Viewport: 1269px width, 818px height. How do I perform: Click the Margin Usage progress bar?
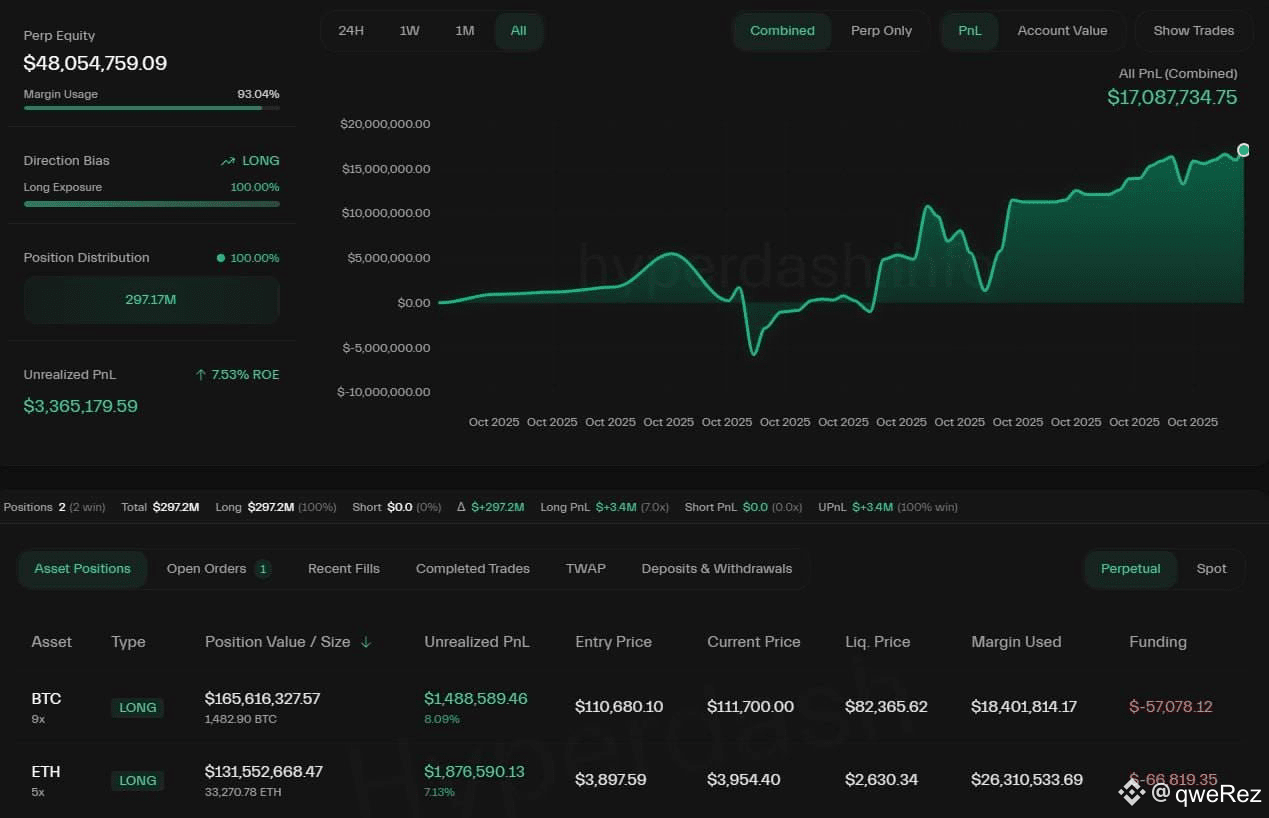point(152,107)
